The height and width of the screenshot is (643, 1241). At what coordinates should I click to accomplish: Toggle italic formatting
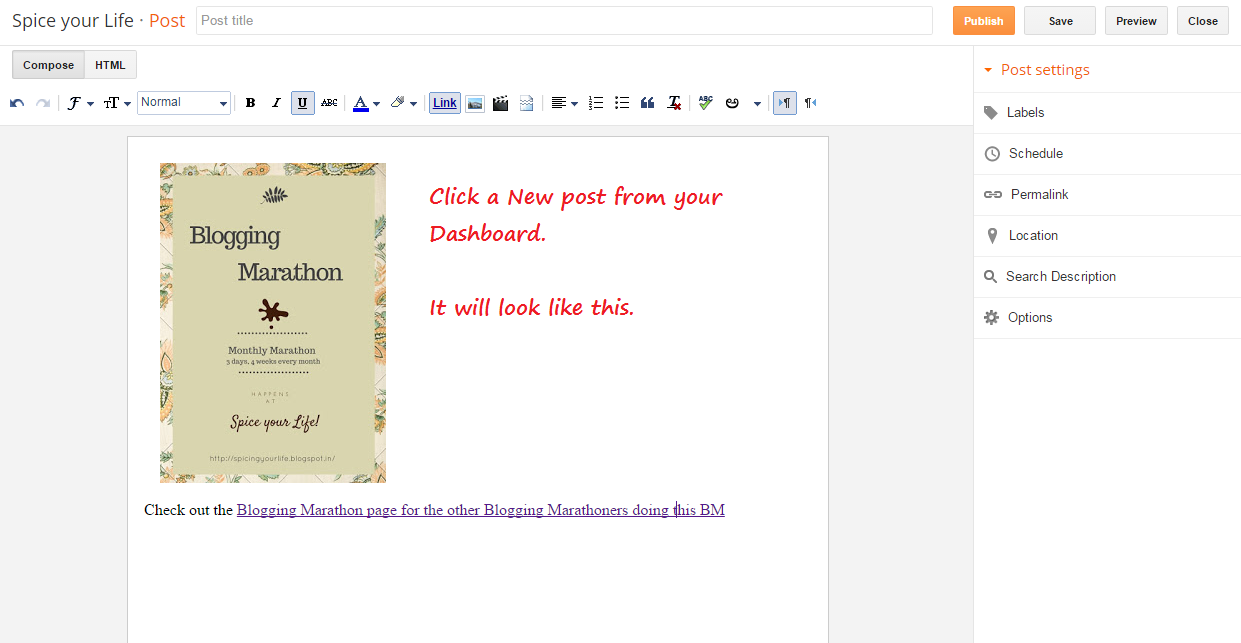coord(277,103)
